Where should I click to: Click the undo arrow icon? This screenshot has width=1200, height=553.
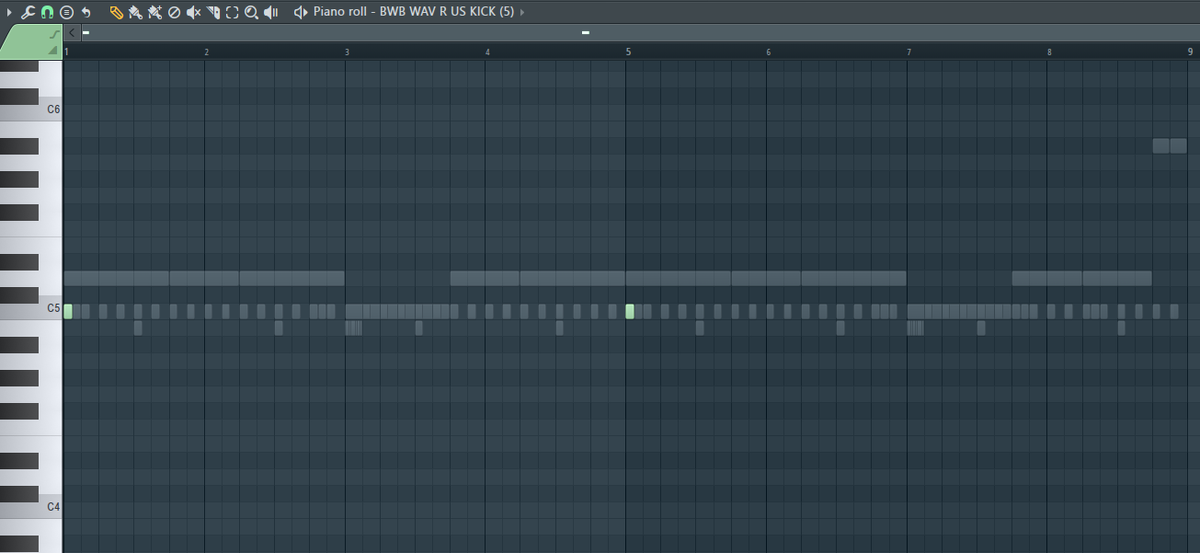pyautogui.click(x=86, y=12)
